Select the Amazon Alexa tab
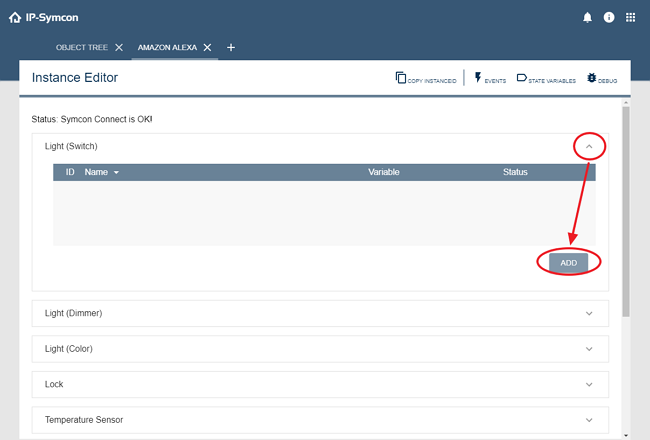The height and width of the screenshot is (440, 650). coord(167,47)
